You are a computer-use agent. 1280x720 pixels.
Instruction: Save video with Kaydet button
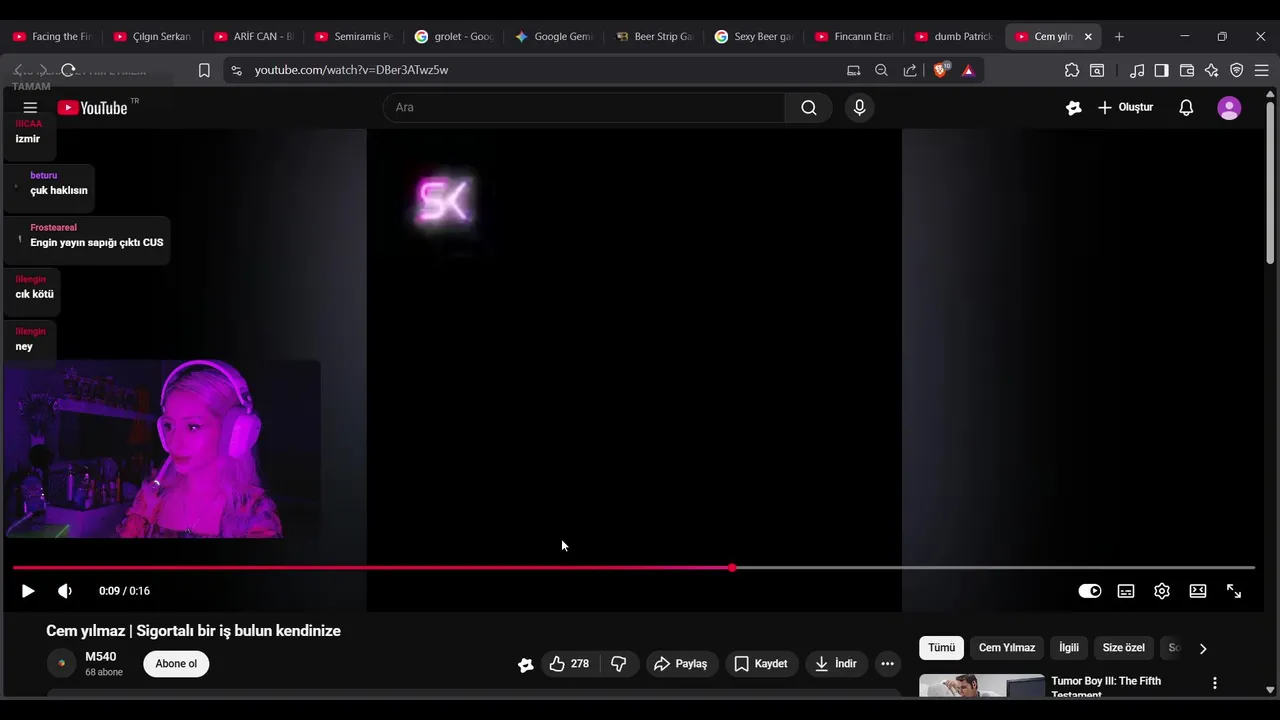[761, 664]
